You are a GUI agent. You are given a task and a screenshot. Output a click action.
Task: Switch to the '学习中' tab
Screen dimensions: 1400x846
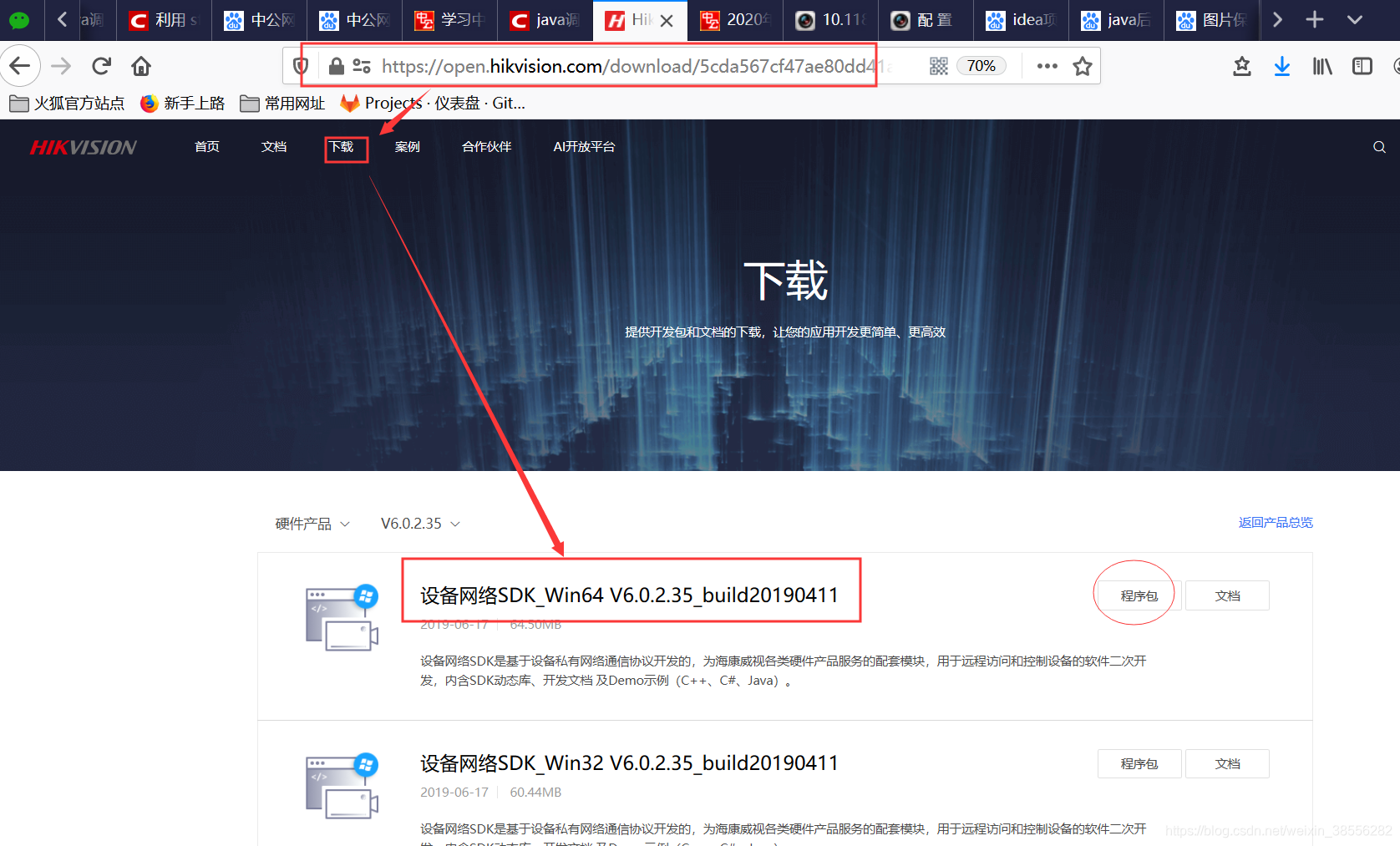click(x=449, y=20)
